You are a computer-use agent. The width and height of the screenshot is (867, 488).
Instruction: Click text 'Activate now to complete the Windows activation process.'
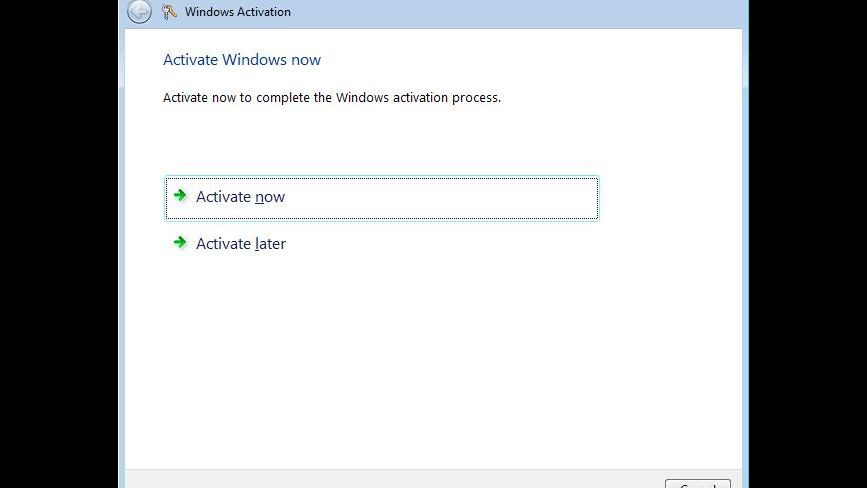pos(332,98)
